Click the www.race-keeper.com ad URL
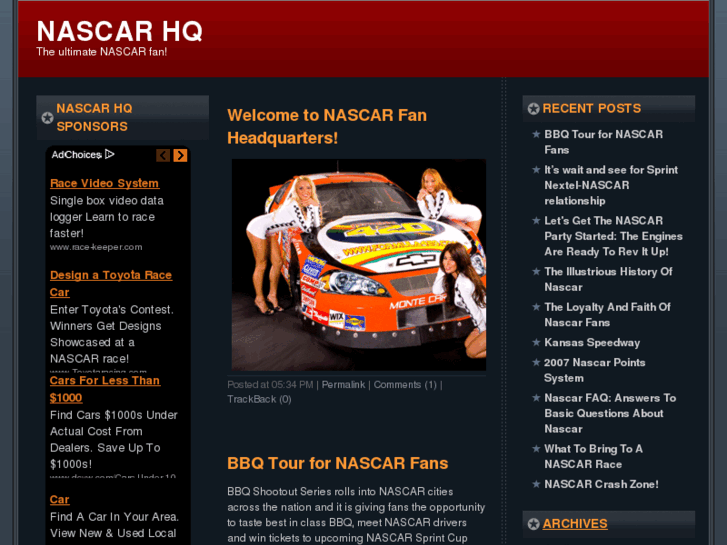The image size is (727, 545). [96, 247]
